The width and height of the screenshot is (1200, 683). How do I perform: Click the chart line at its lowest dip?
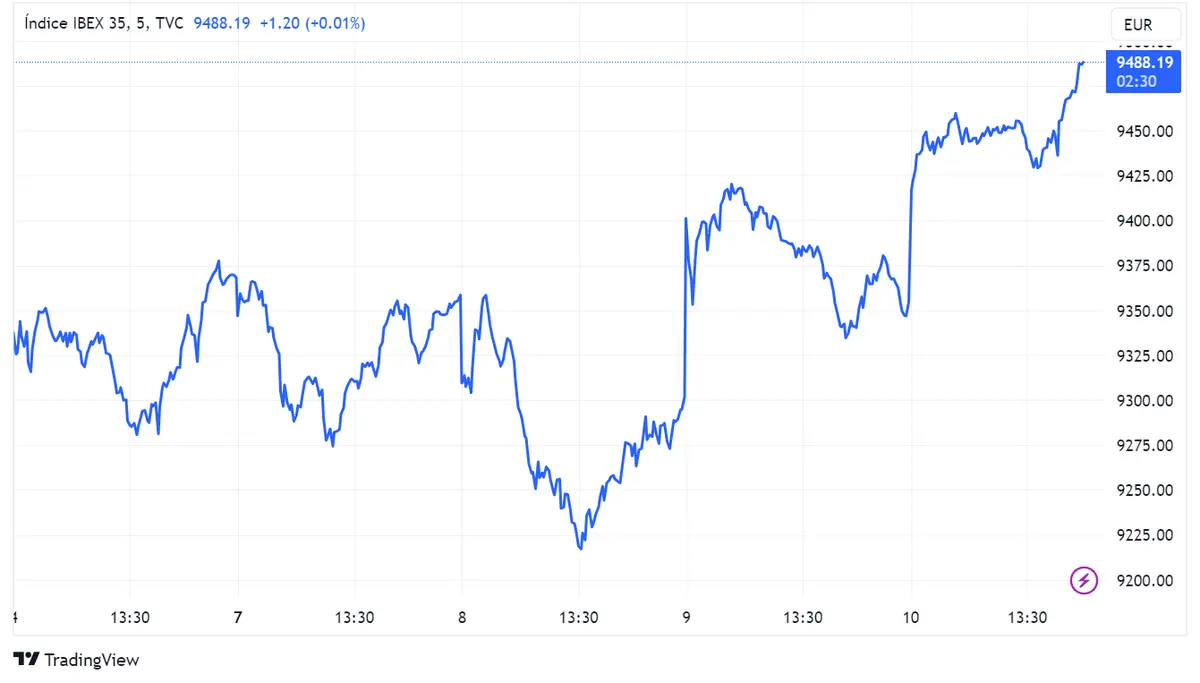(580, 548)
